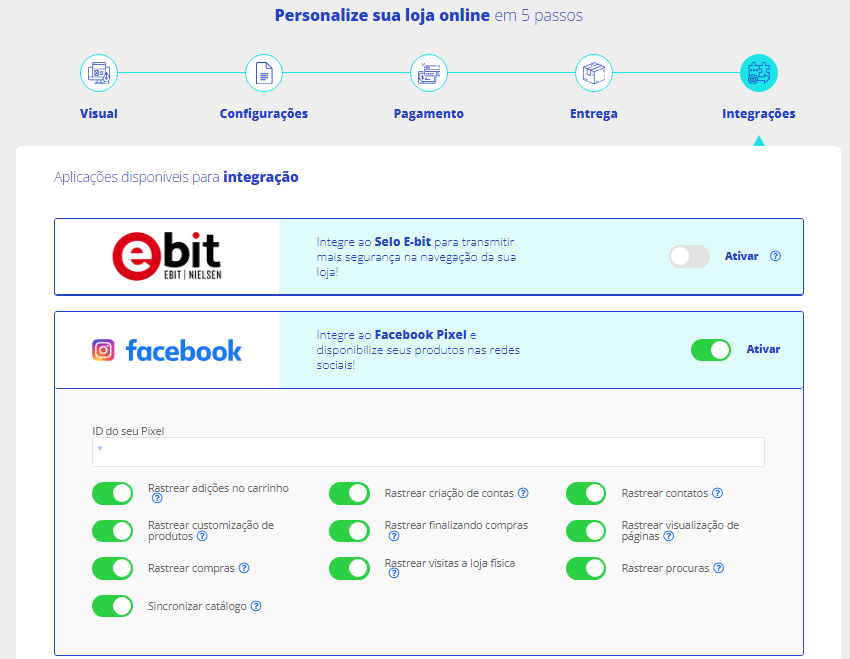Open the Integrações step icon
The image size is (850, 659).
[x=759, y=73]
